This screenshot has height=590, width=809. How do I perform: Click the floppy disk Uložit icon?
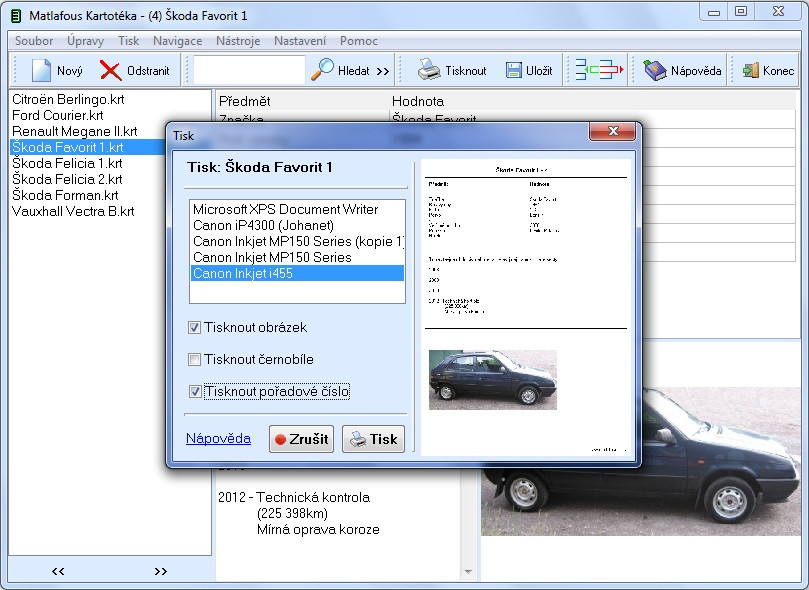coord(513,70)
